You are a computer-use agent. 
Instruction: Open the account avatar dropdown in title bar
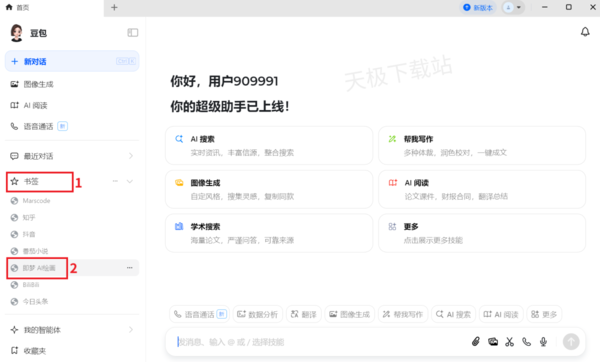pyautogui.click(x=513, y=7)
